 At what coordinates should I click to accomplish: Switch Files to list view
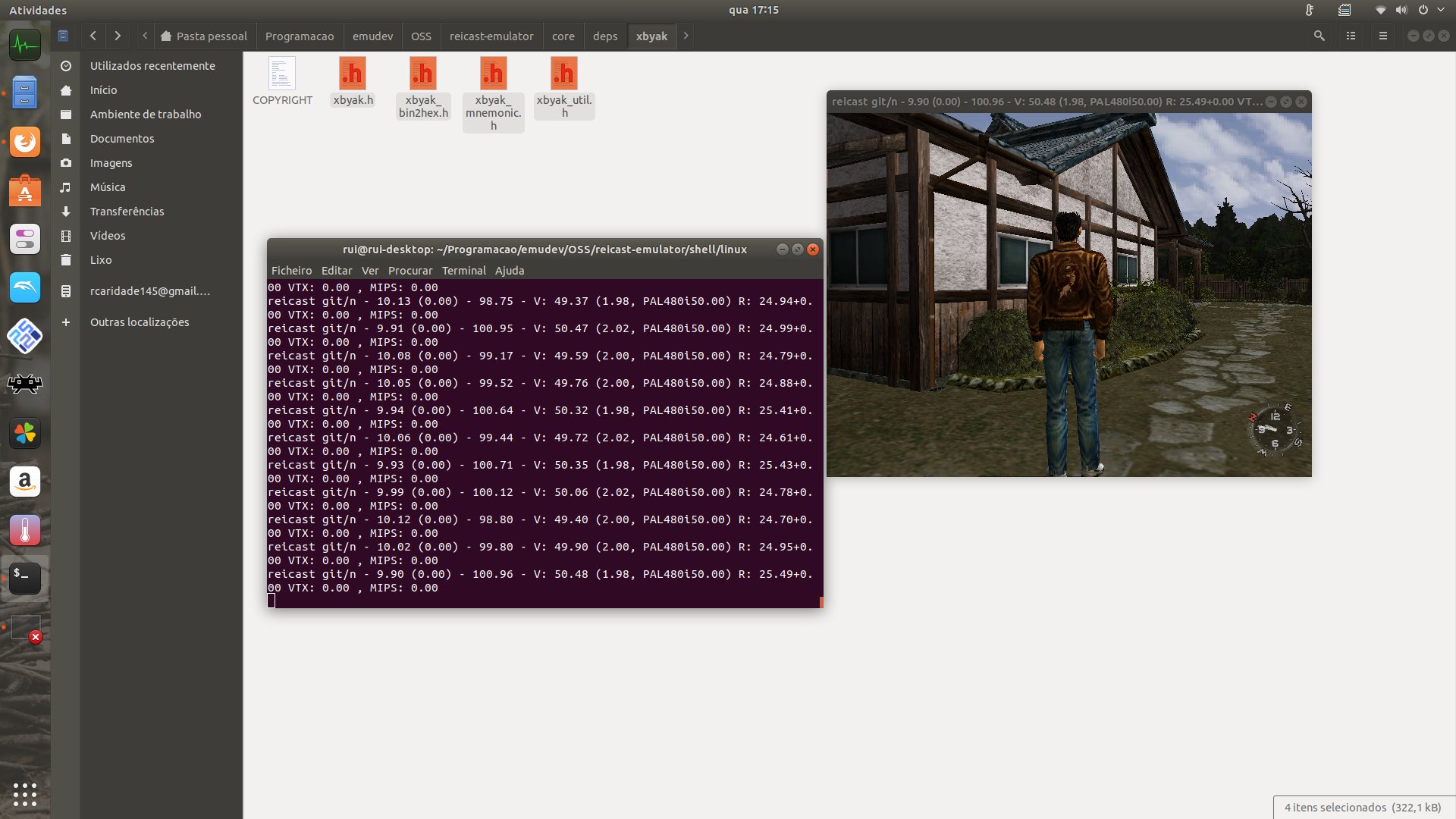(1351, 36)
